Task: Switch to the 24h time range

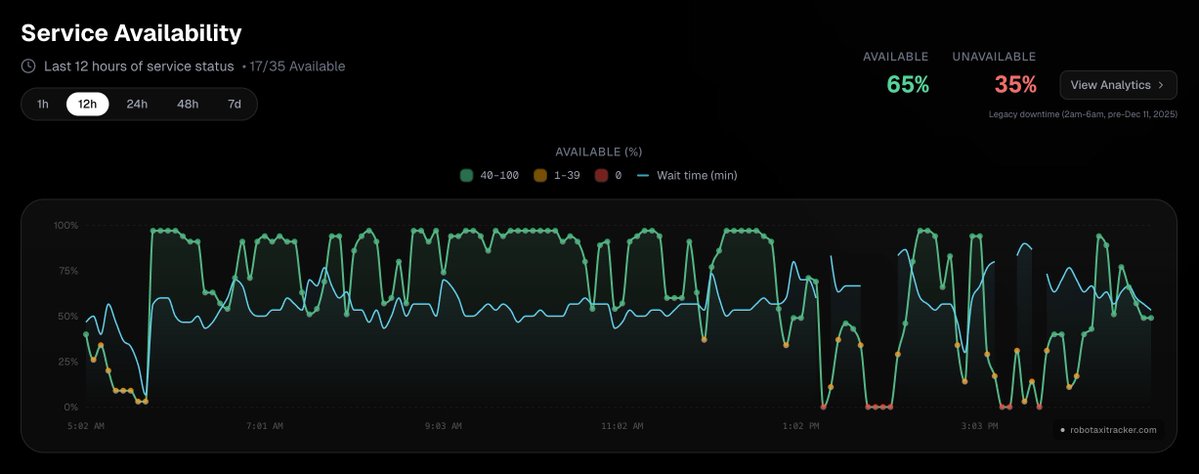Action: (137, 104)
